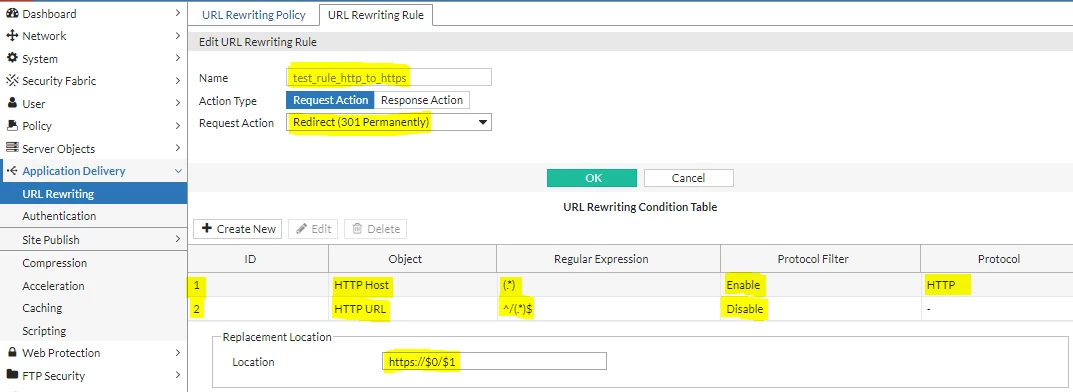The height and width of the screenshot is (392, 1073).
Task: Open Caching in sidebar
Action: 94,308
